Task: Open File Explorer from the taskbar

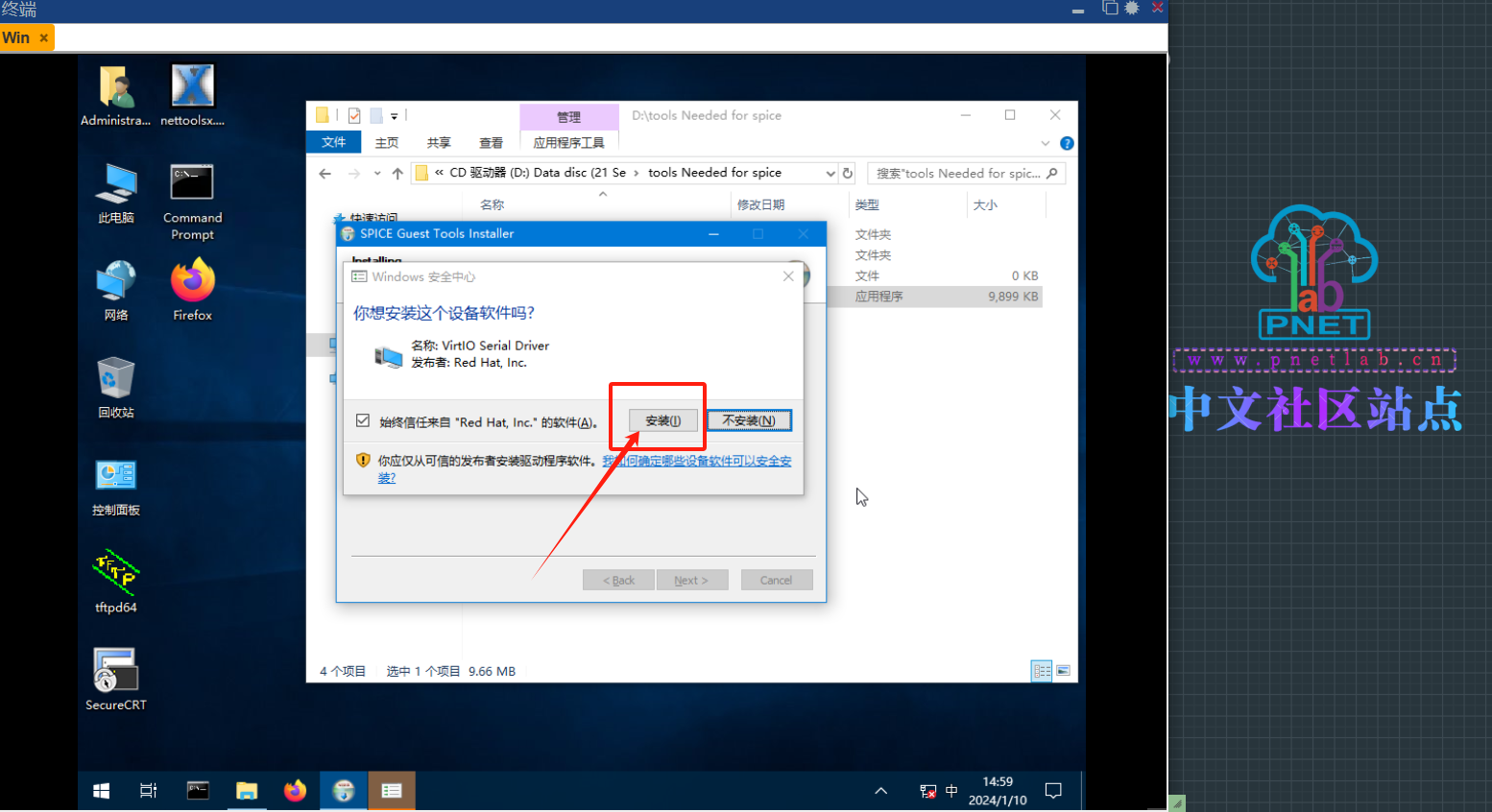Action: pos(247,791)
